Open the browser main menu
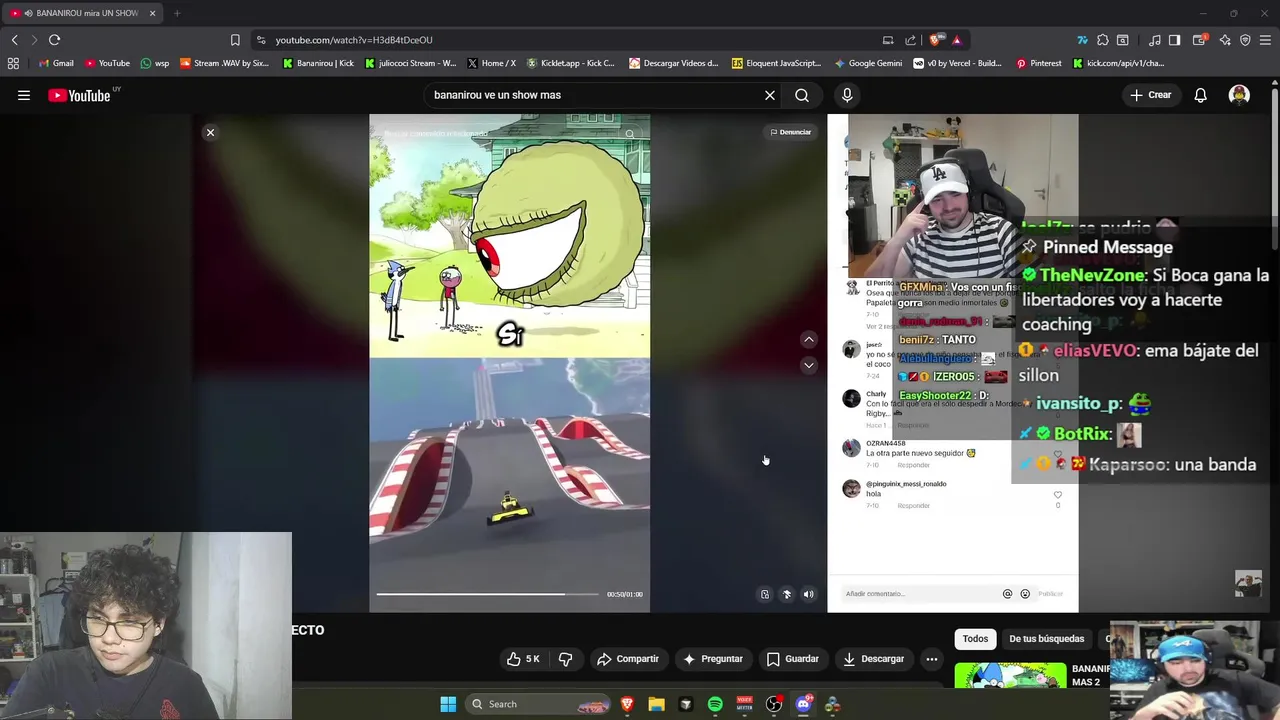 pos(1266,40)
